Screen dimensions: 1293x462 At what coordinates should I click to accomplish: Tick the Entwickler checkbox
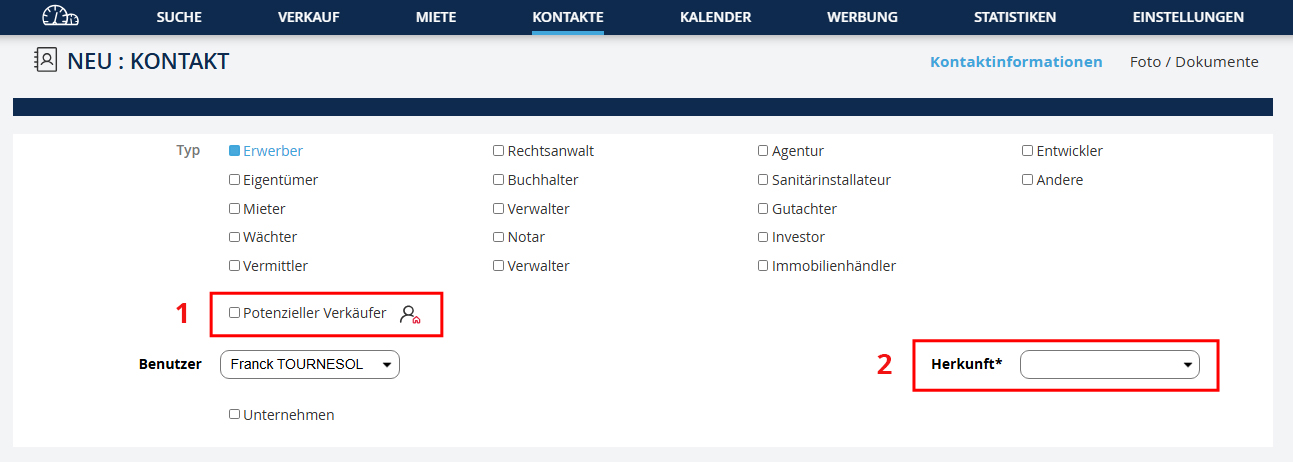[x=1027, y=151]
